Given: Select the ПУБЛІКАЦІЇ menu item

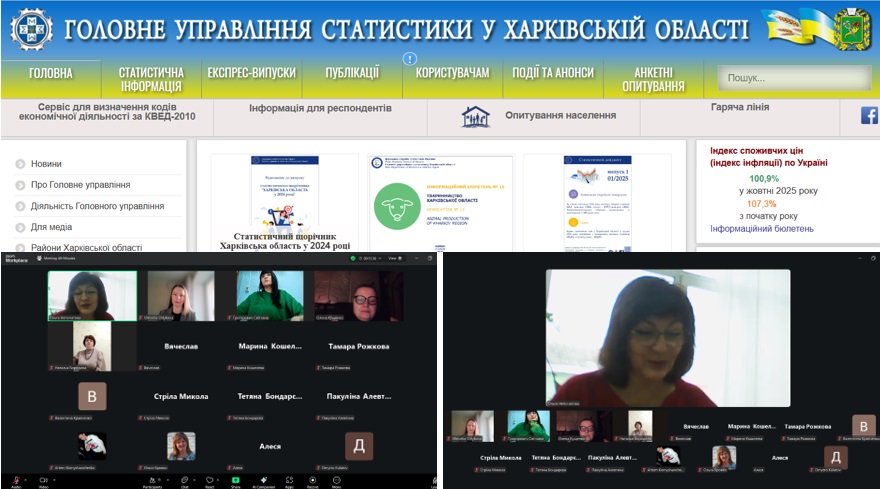Looking at the screenshot, I should [352, 73].
